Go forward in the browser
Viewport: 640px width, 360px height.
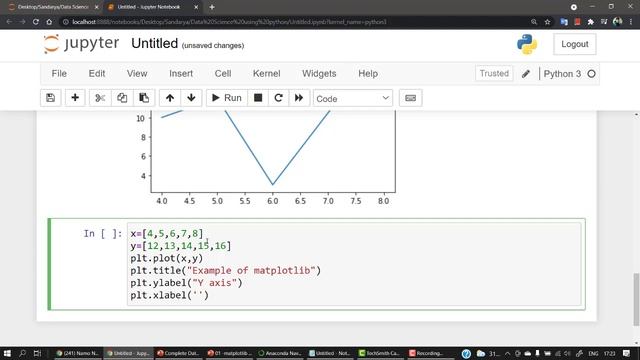[x=22, y=22]
